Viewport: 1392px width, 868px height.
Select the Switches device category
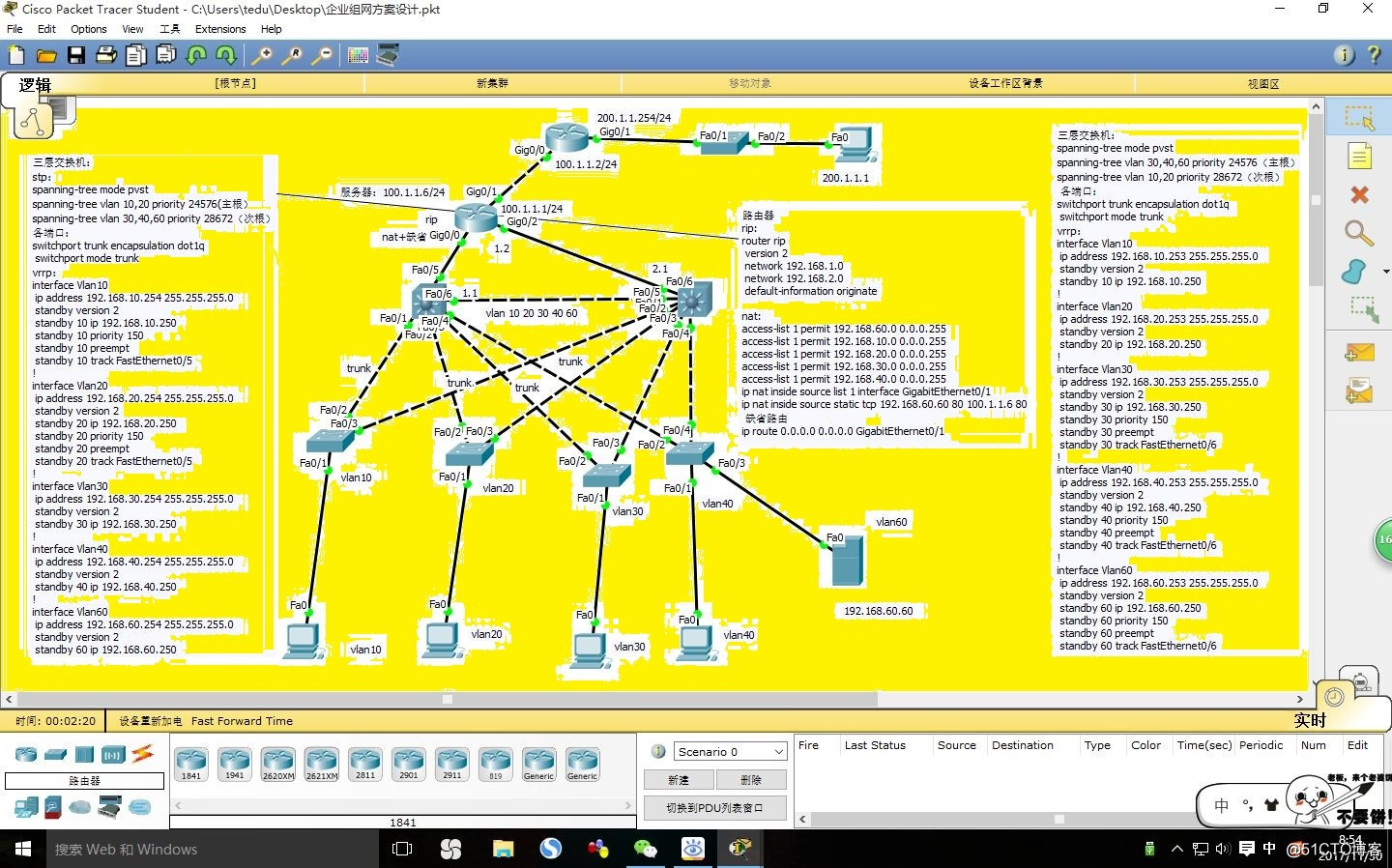56,754
